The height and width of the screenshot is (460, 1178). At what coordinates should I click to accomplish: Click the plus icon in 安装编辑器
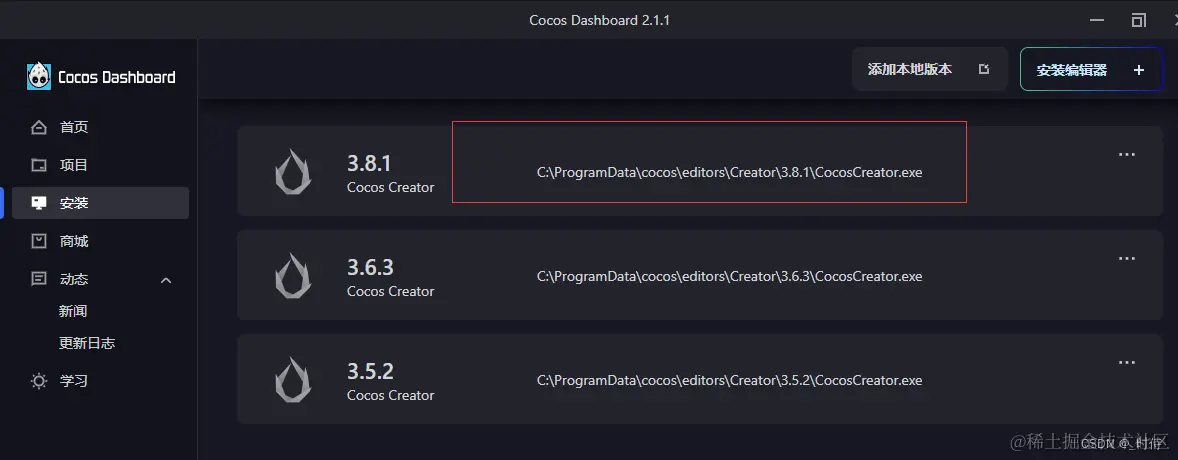click(x=1139, y=70)
